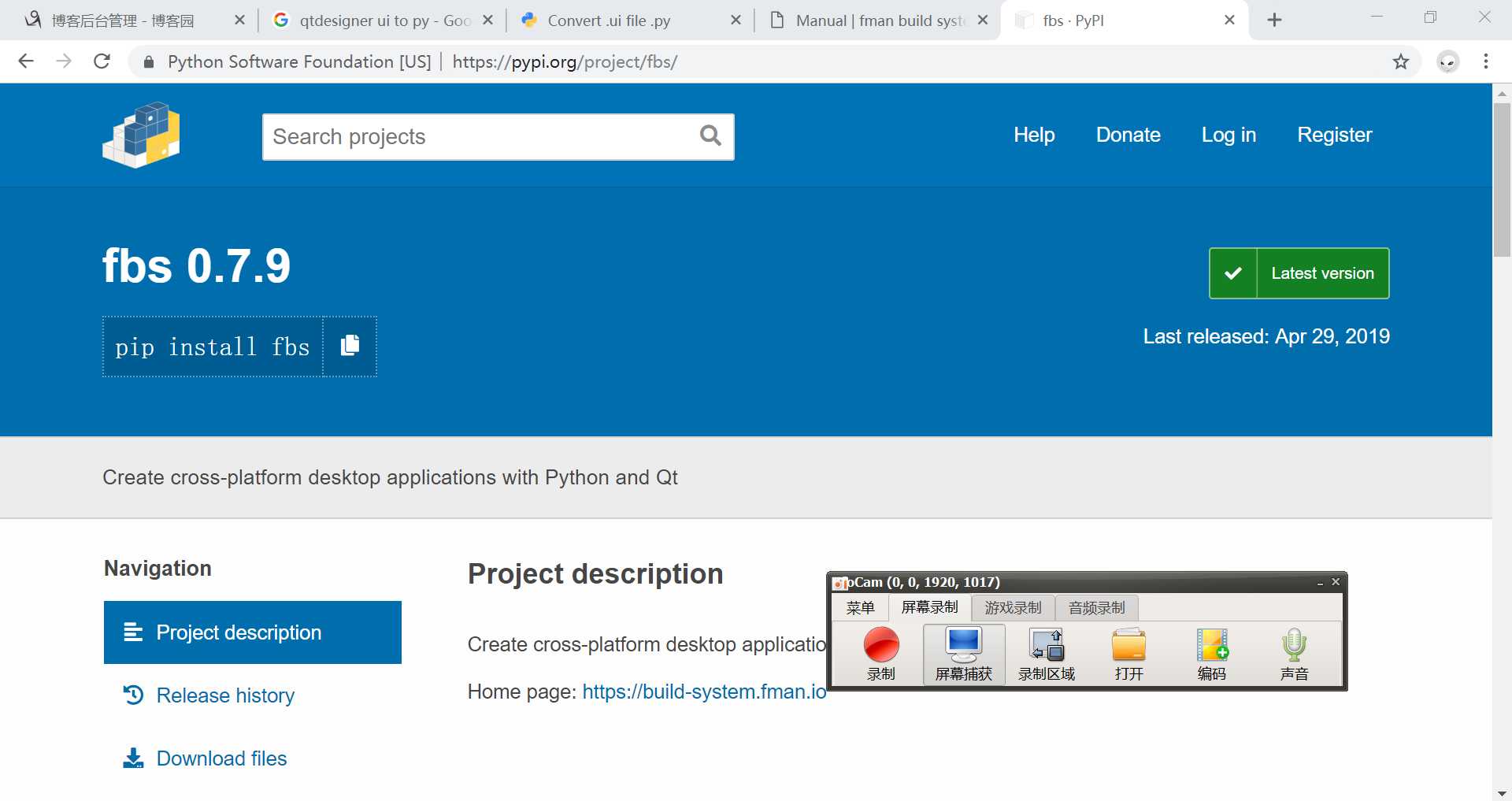Open the build-system.fman.io home page link
The image size is (1512, 801).
coord(704,692)
